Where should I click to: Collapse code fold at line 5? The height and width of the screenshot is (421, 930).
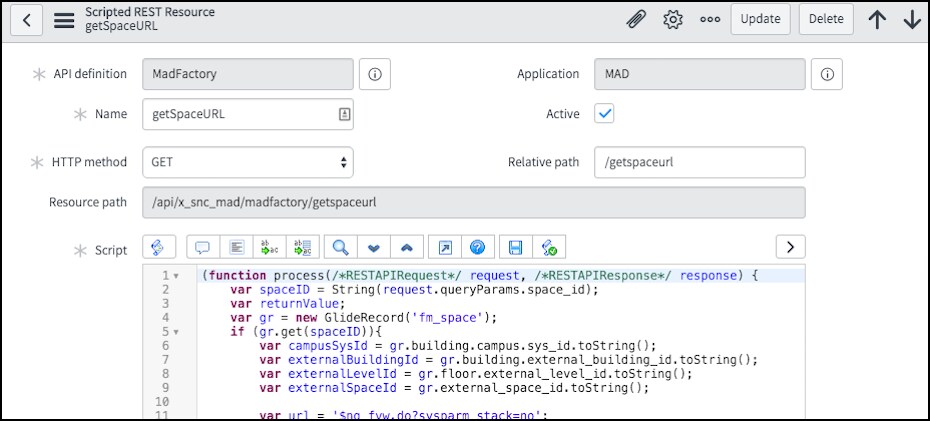(176, 332)
